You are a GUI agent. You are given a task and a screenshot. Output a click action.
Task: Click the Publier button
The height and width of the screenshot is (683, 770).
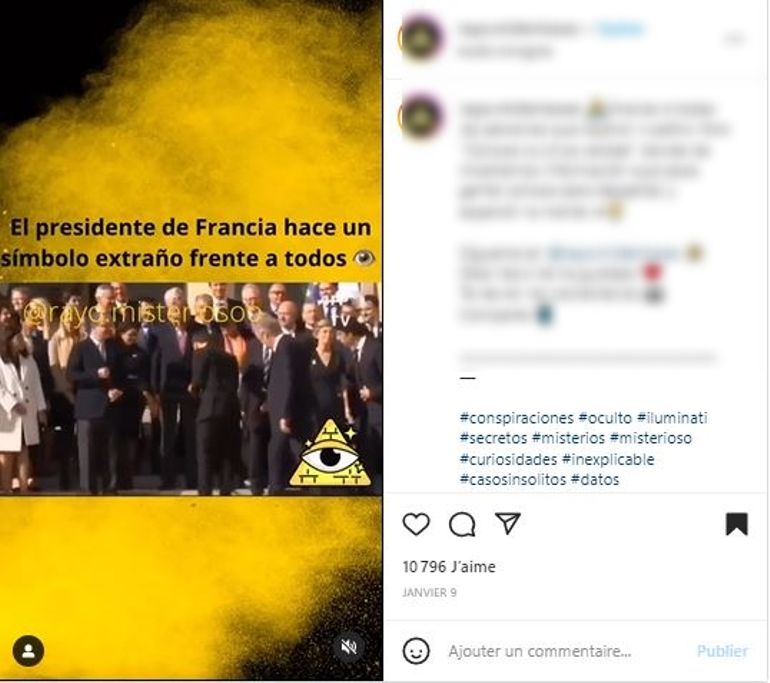tap(722, 651)
